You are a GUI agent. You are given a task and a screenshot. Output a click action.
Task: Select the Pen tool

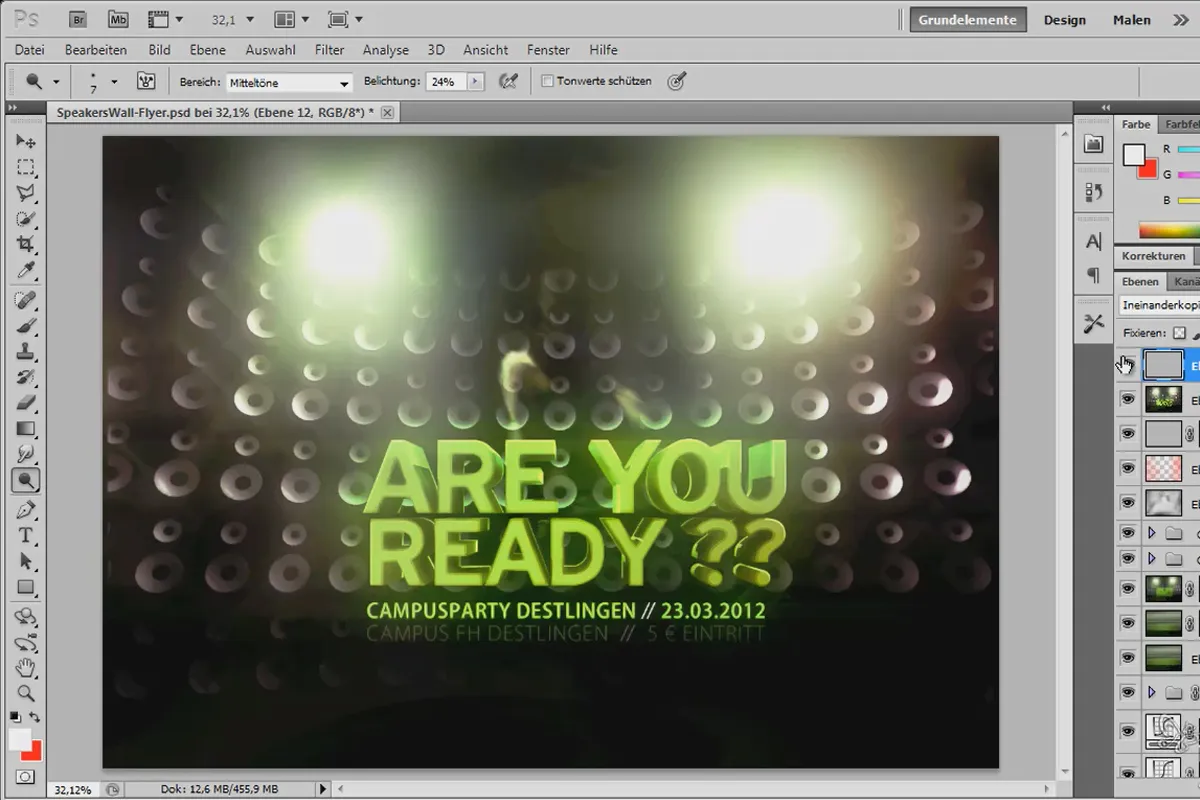[x=26, y=509]
